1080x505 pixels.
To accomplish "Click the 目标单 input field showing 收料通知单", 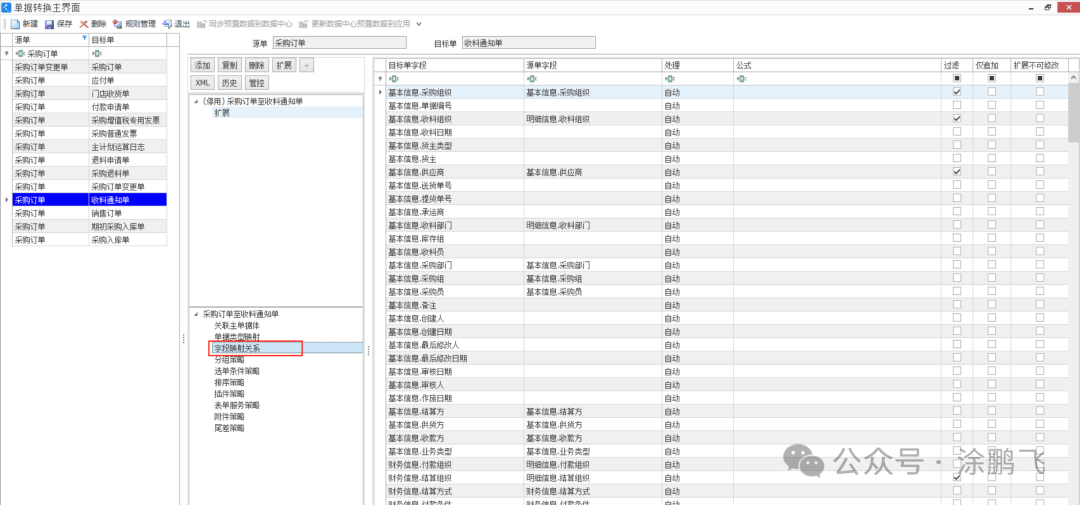I will click(x=528, y=43).
